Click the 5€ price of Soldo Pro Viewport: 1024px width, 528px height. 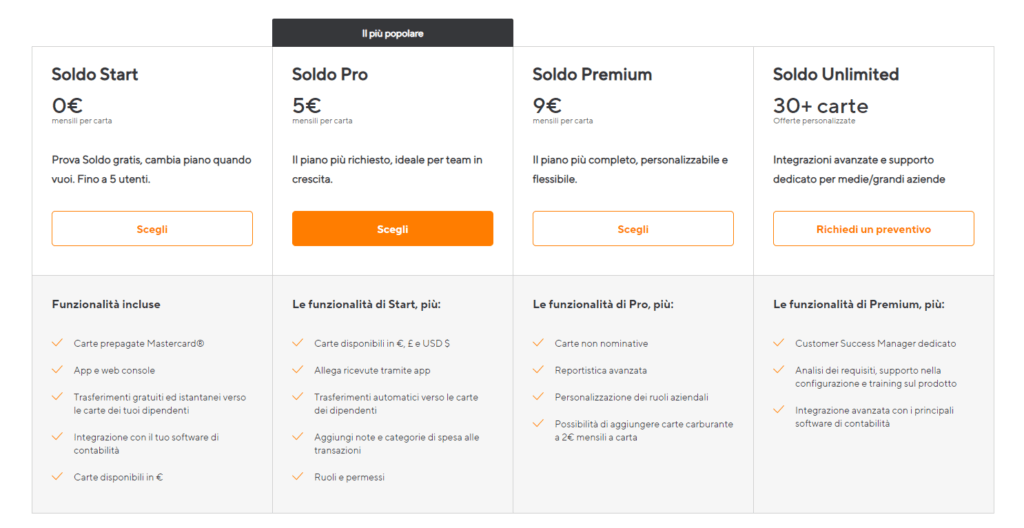pos(306,105)
